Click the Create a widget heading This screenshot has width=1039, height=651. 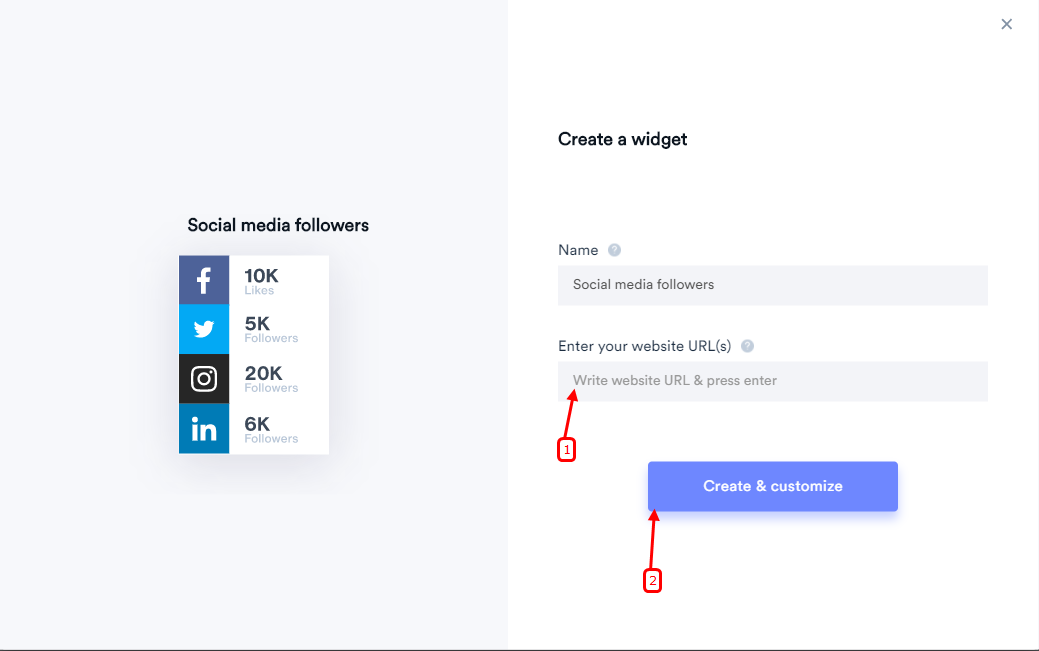coord(622,139)
